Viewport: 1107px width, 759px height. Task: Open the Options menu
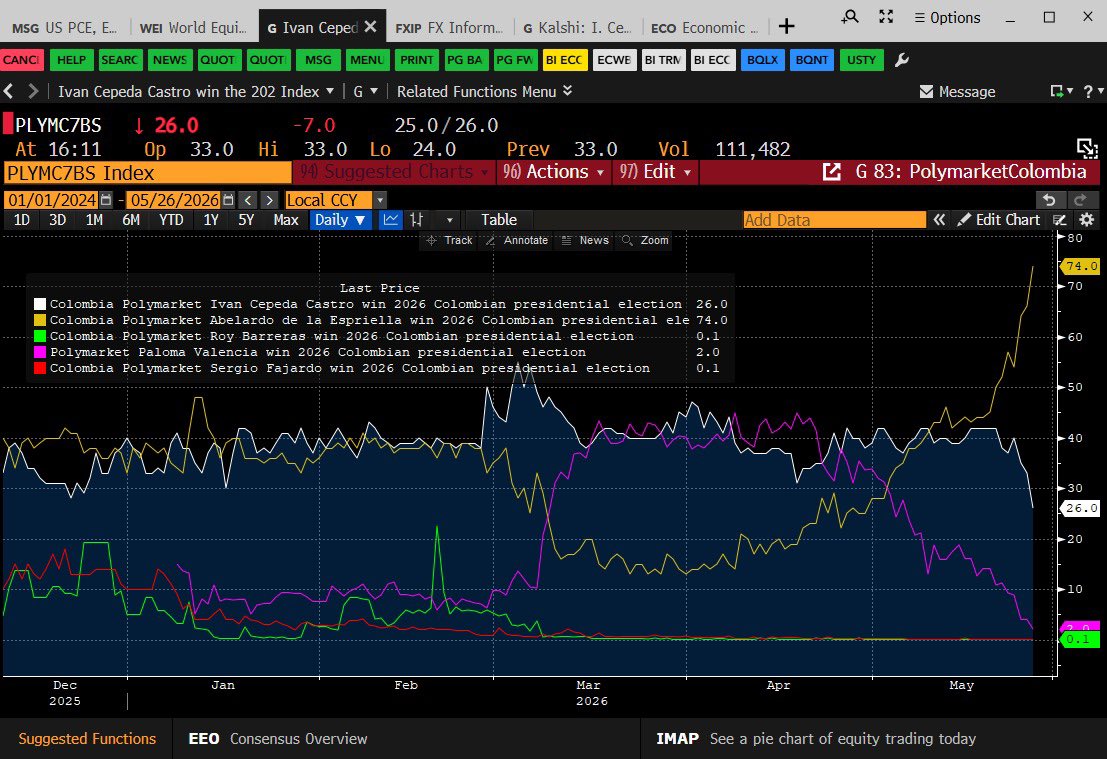pos(947,18)
